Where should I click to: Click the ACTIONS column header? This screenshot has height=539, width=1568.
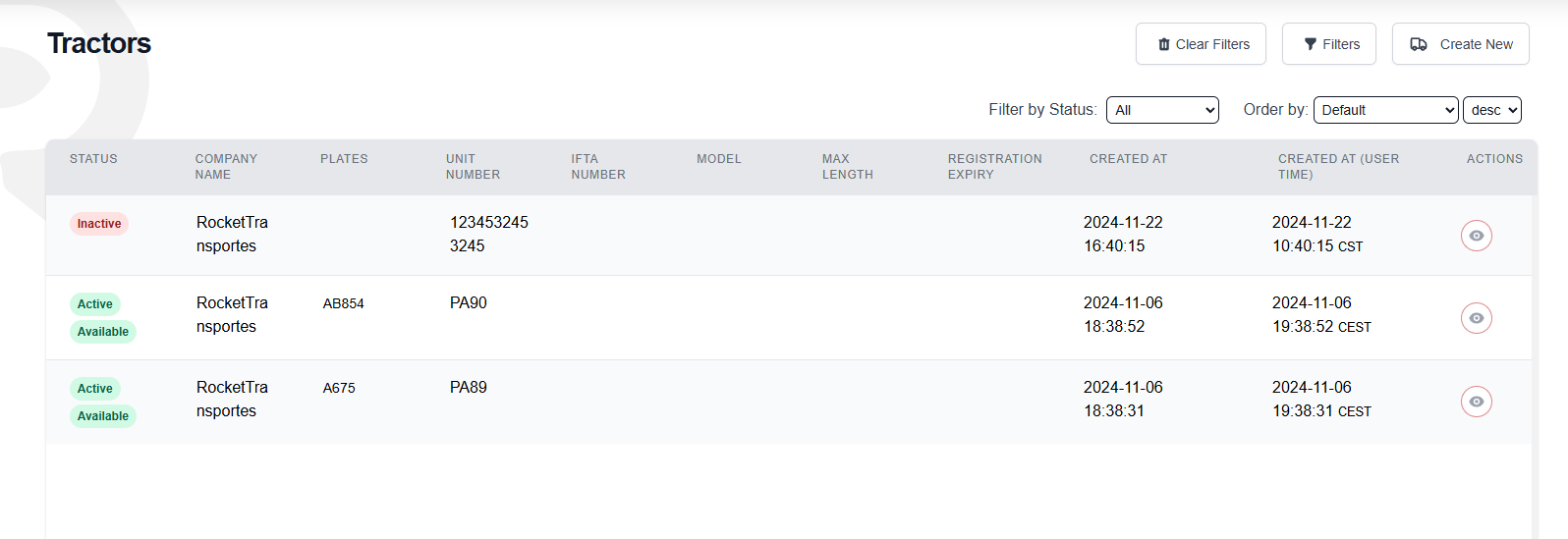point(1494,159)
